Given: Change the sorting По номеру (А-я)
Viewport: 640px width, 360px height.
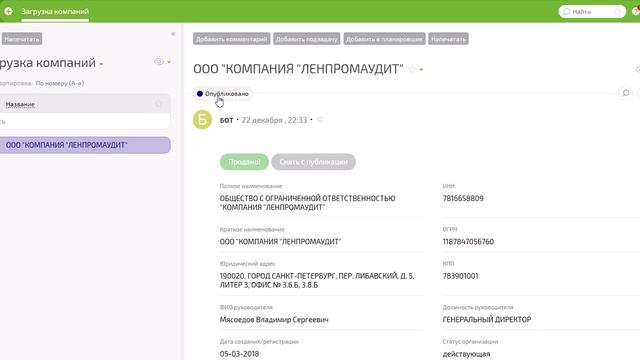Looking at the screenshot, I should point(60,83).
